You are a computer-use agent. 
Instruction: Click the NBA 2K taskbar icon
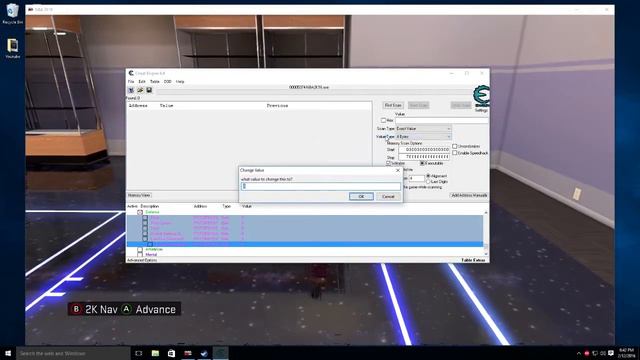click(188, 353)
